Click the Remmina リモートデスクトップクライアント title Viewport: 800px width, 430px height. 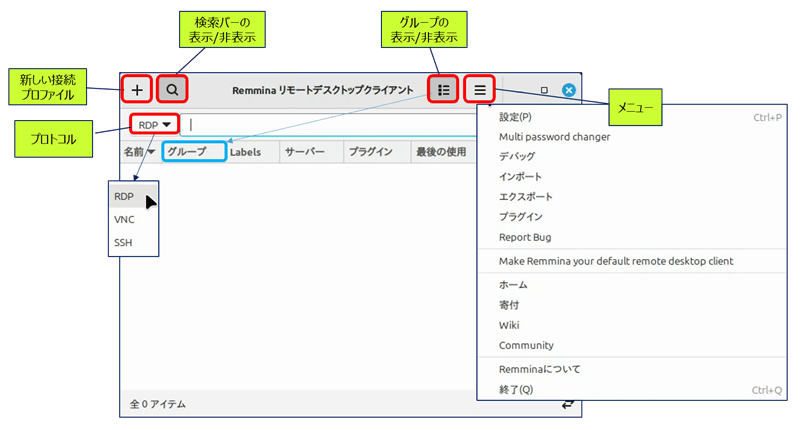322,90
